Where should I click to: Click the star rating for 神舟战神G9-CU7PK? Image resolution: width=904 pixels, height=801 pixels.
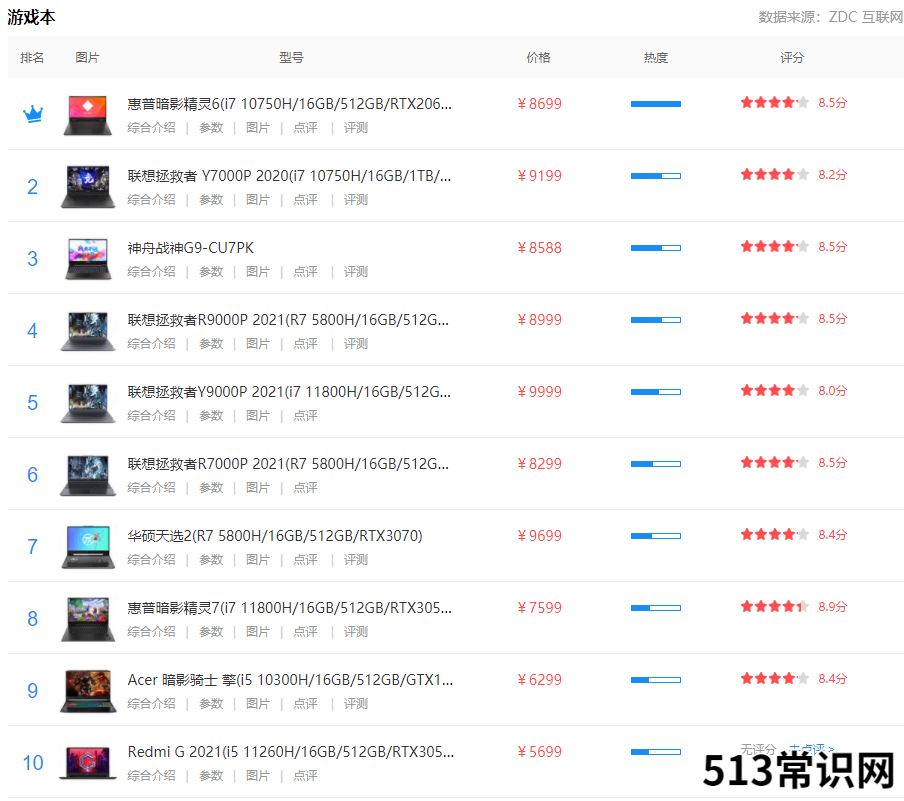click(774, 247)
